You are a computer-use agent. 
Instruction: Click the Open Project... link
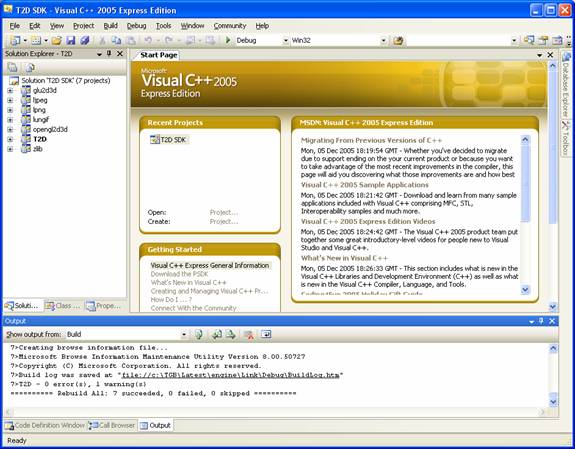pyautogui.click(x=224, y=212)
